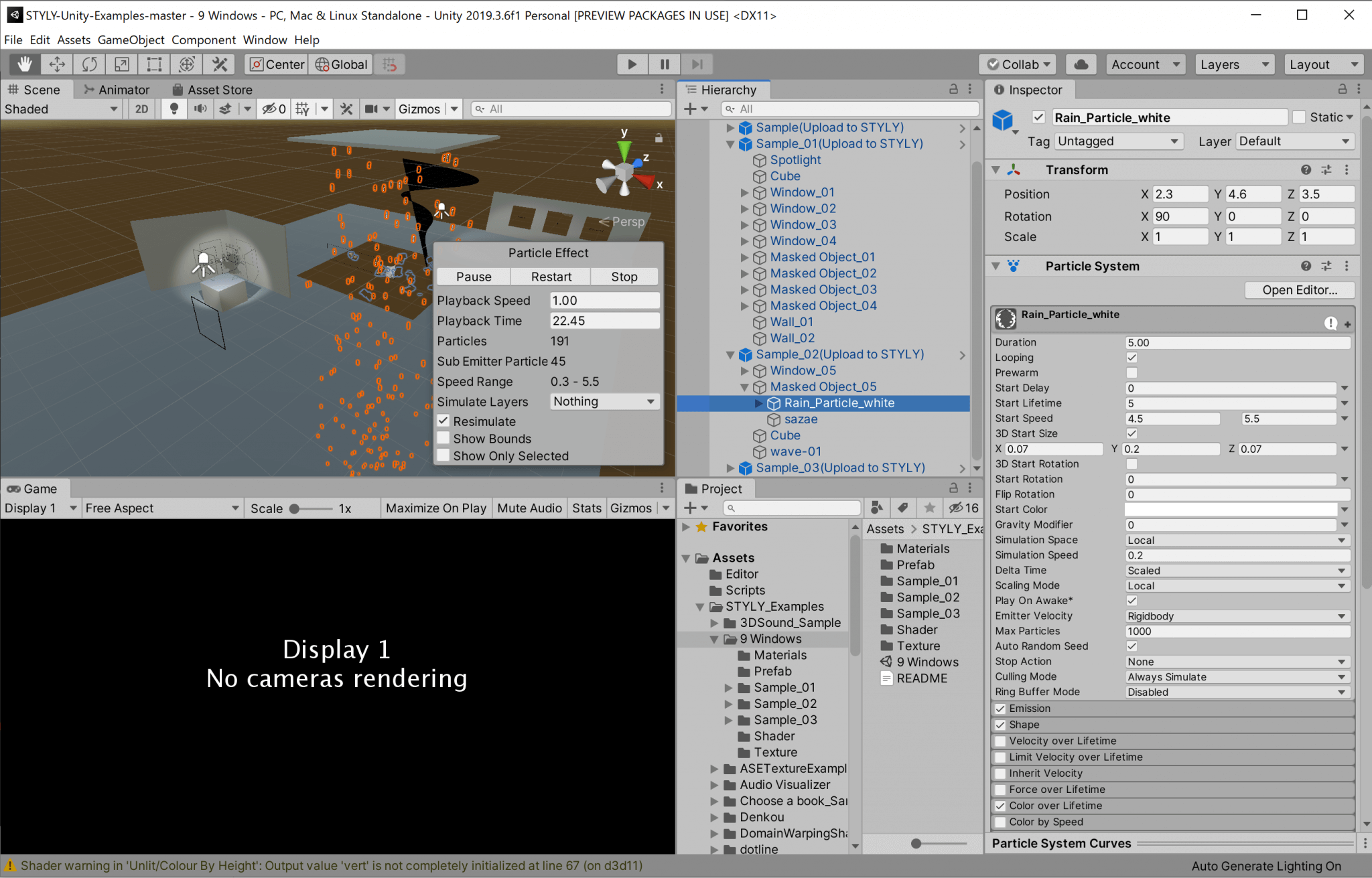Switch to the Game tab
Viewport: 1372px width, 878px height.
pos(33,488)
